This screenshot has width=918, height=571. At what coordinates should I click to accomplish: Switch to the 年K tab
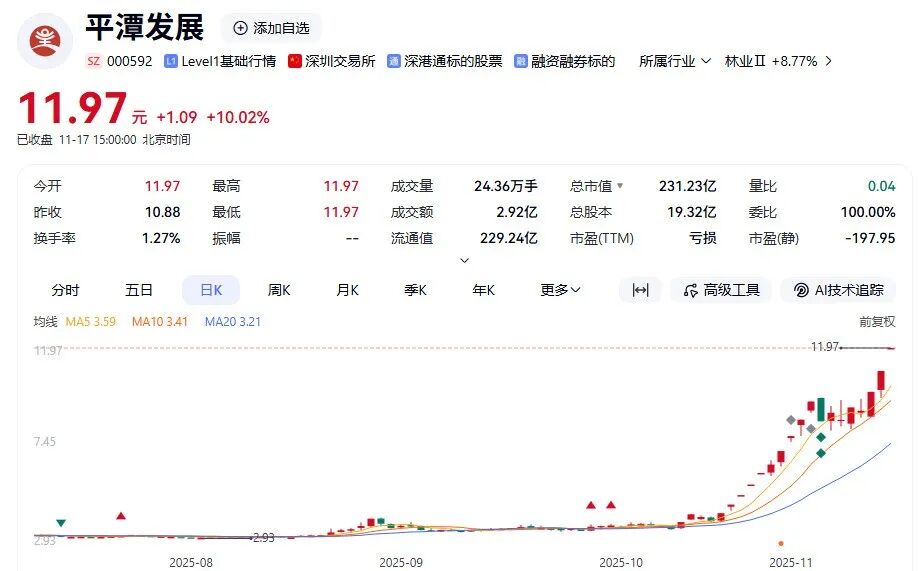click(x=484, y=290)
